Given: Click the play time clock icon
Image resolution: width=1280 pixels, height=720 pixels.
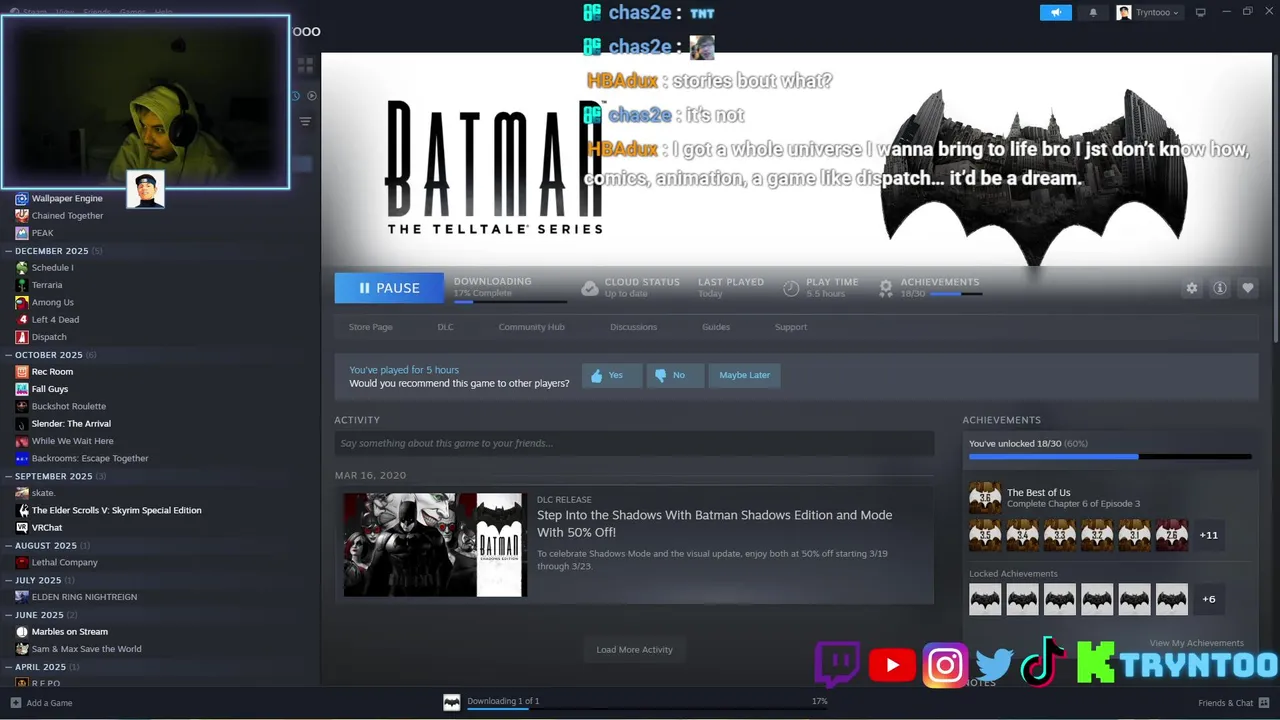Looking at the screenshot, I should [x=791, y=288].
